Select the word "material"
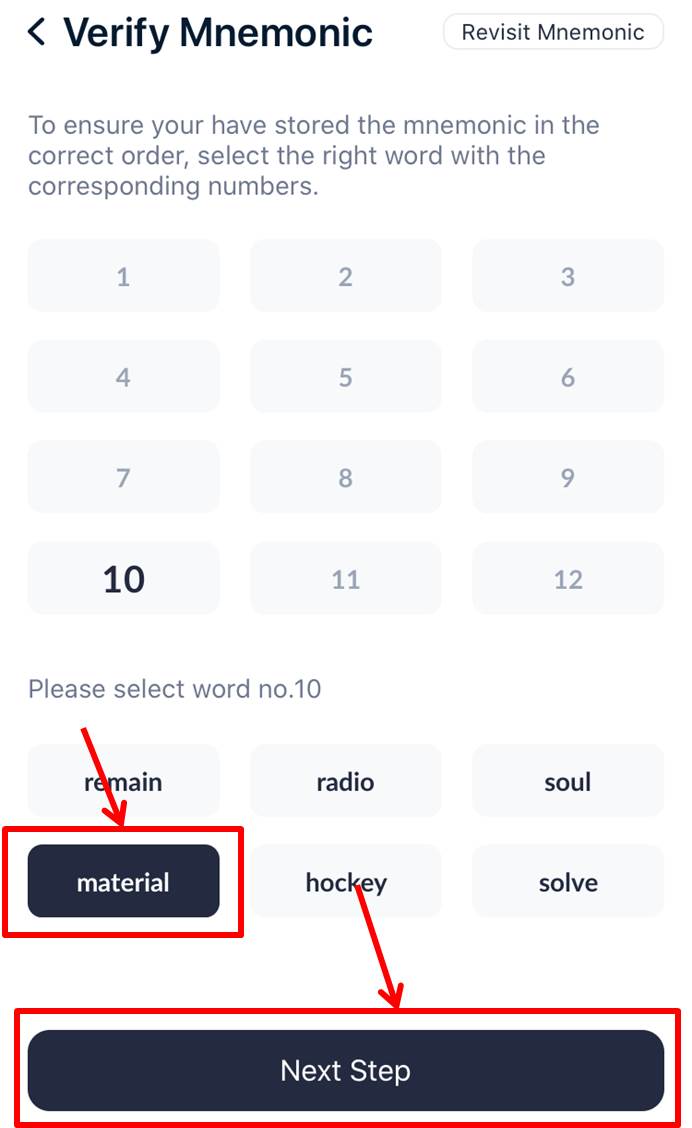 coord(123,882)
